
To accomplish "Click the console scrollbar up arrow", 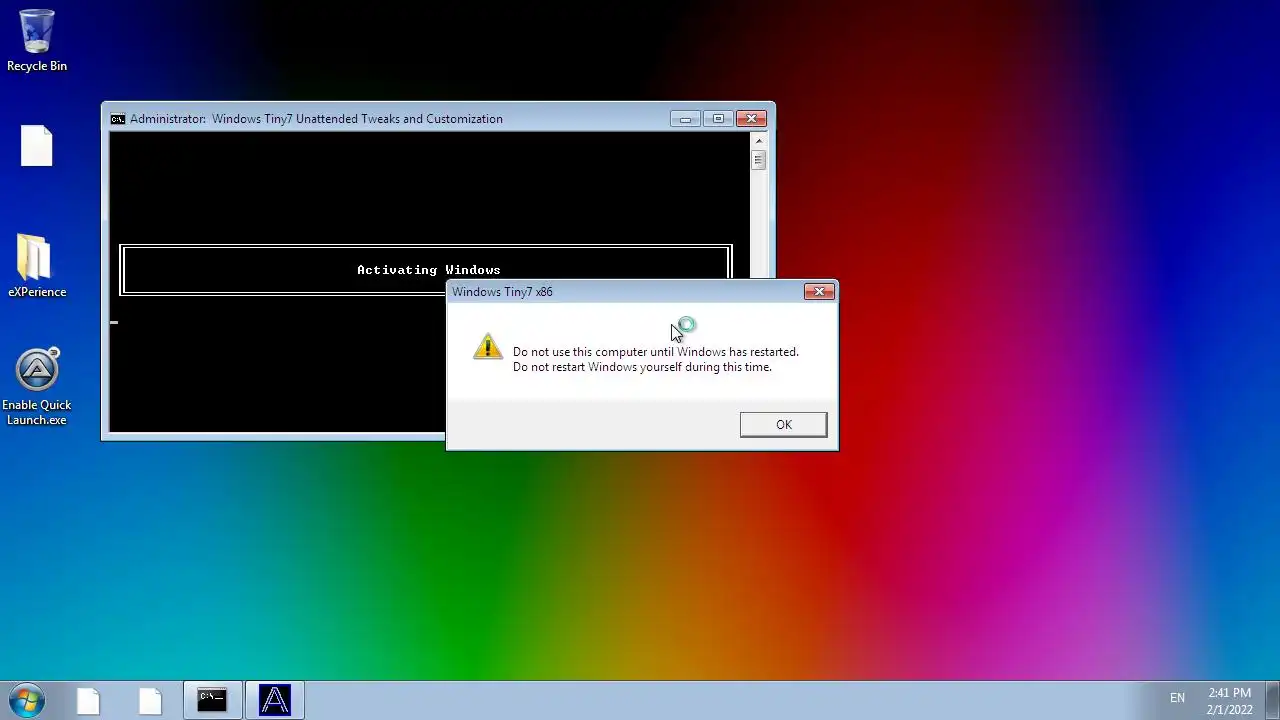I will 758,141.
